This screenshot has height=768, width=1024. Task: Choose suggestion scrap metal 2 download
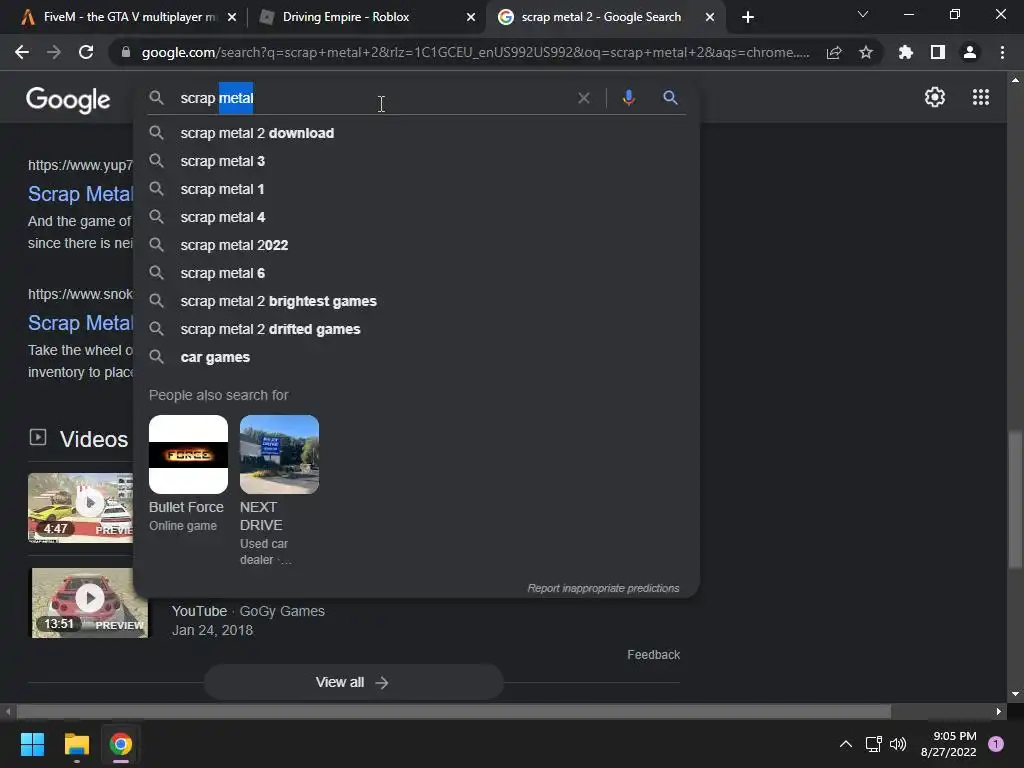tap(417, 133)
